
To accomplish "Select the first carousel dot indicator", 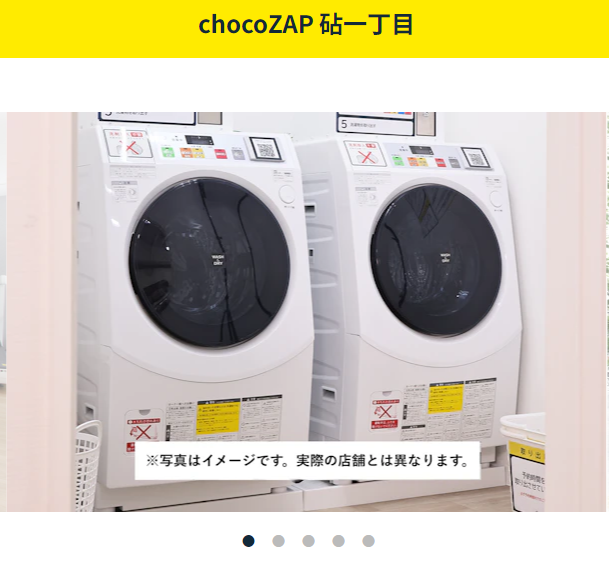I will pos(249,541).
